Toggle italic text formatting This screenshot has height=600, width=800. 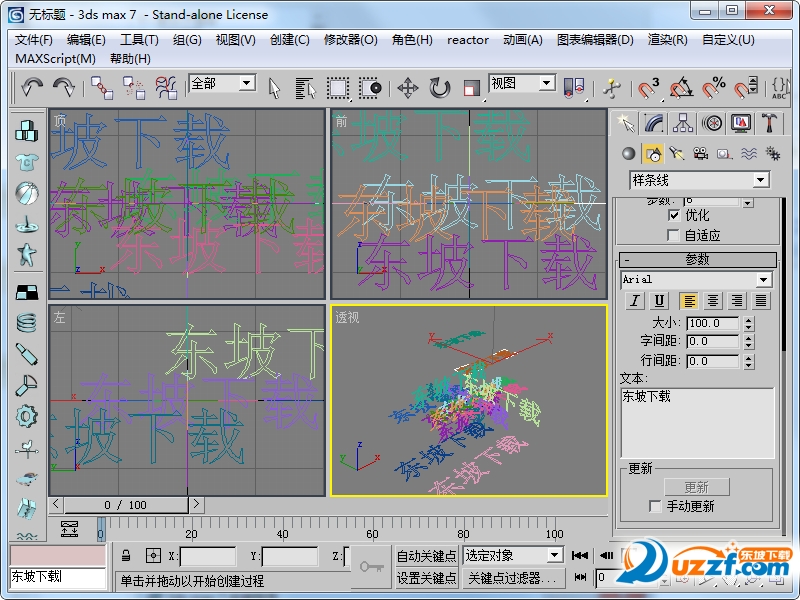tap(635, 300)
